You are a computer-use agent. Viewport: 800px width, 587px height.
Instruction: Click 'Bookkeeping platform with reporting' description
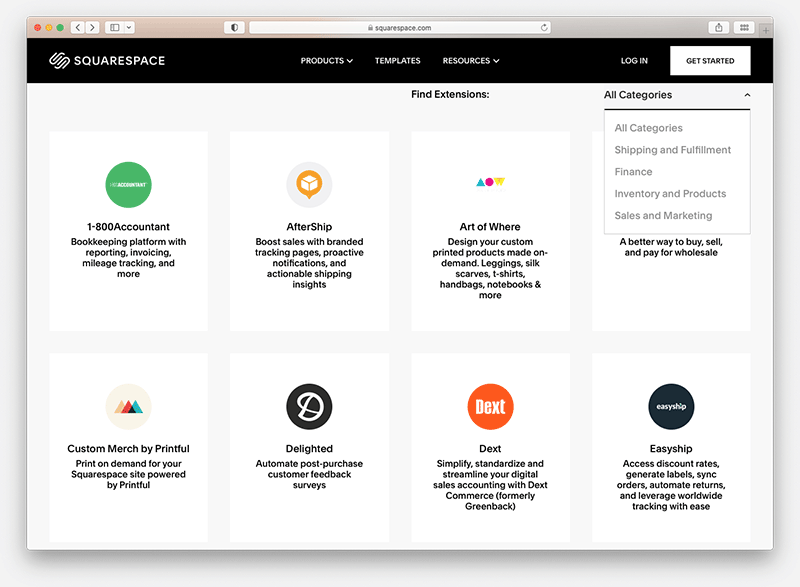(x=129, y=258)
